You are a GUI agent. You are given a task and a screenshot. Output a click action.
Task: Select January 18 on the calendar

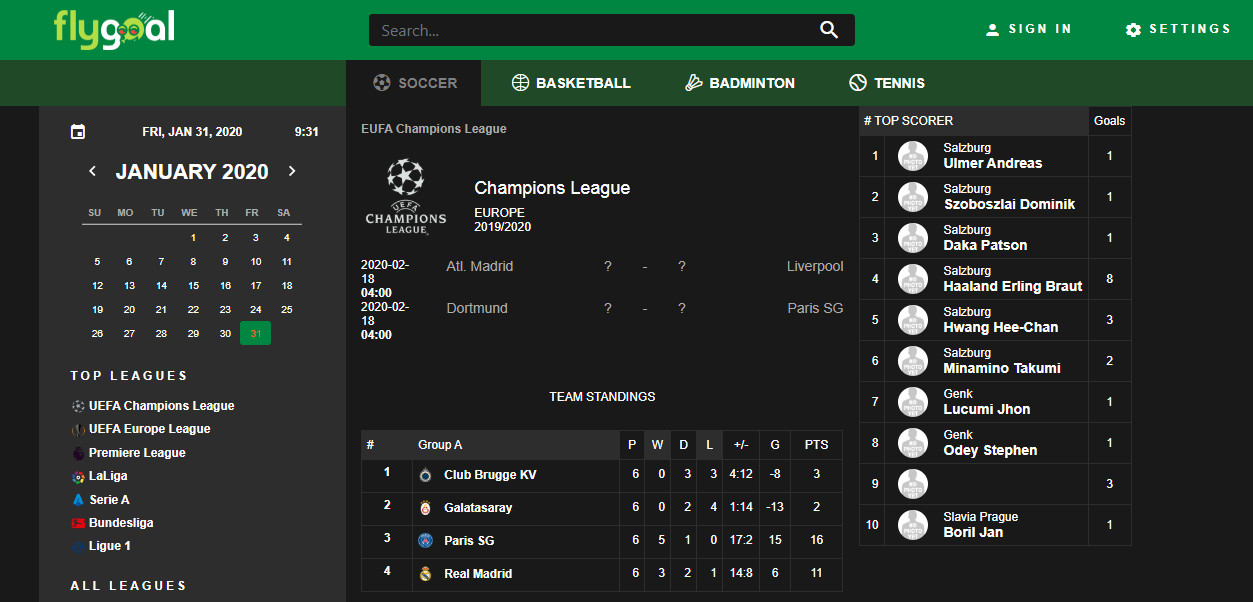[x=286, y=285]
